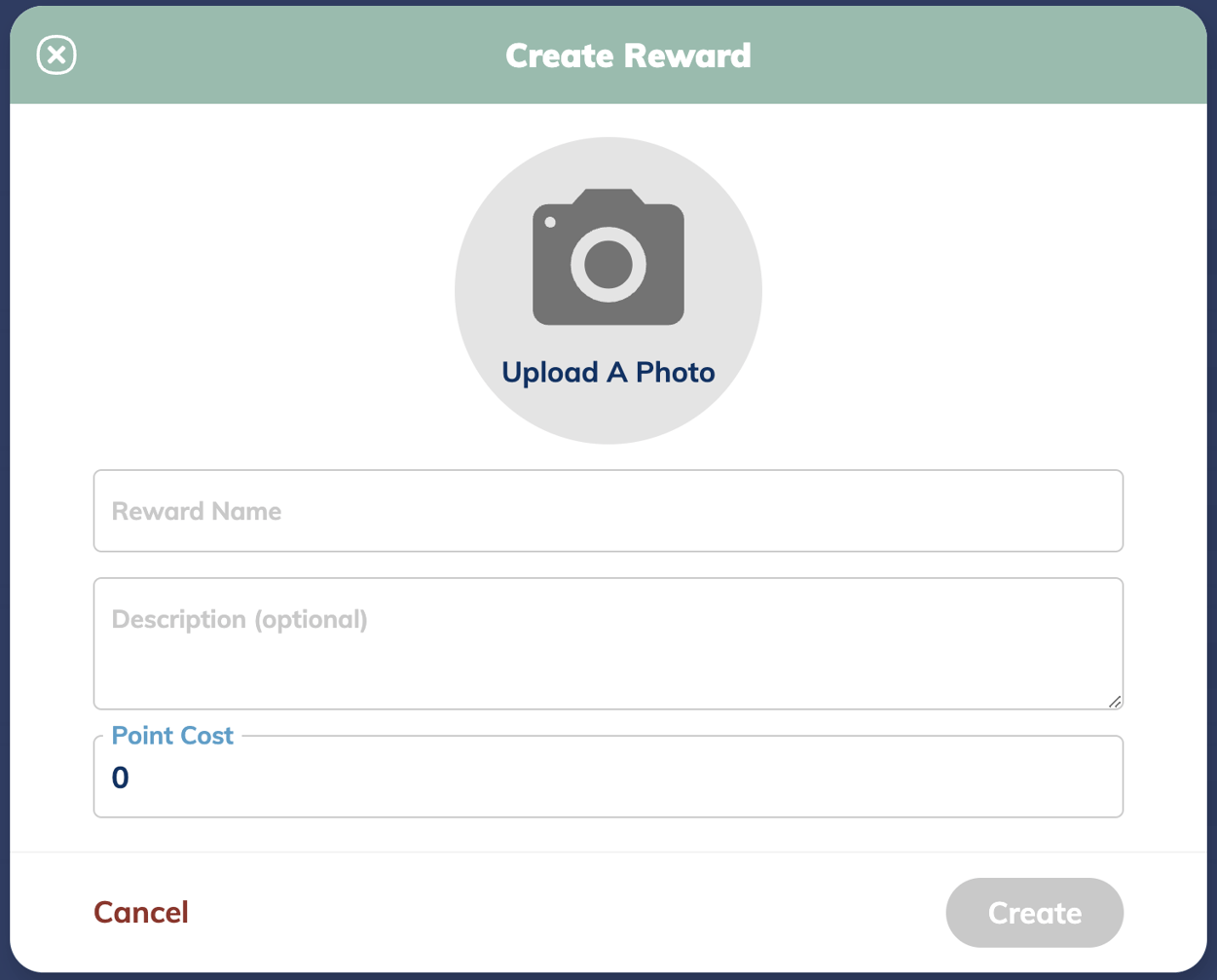The height and width of the screenshot is (980, 1217).
Task: Select the Point Cost input box
Action: (x=608, y=776)
